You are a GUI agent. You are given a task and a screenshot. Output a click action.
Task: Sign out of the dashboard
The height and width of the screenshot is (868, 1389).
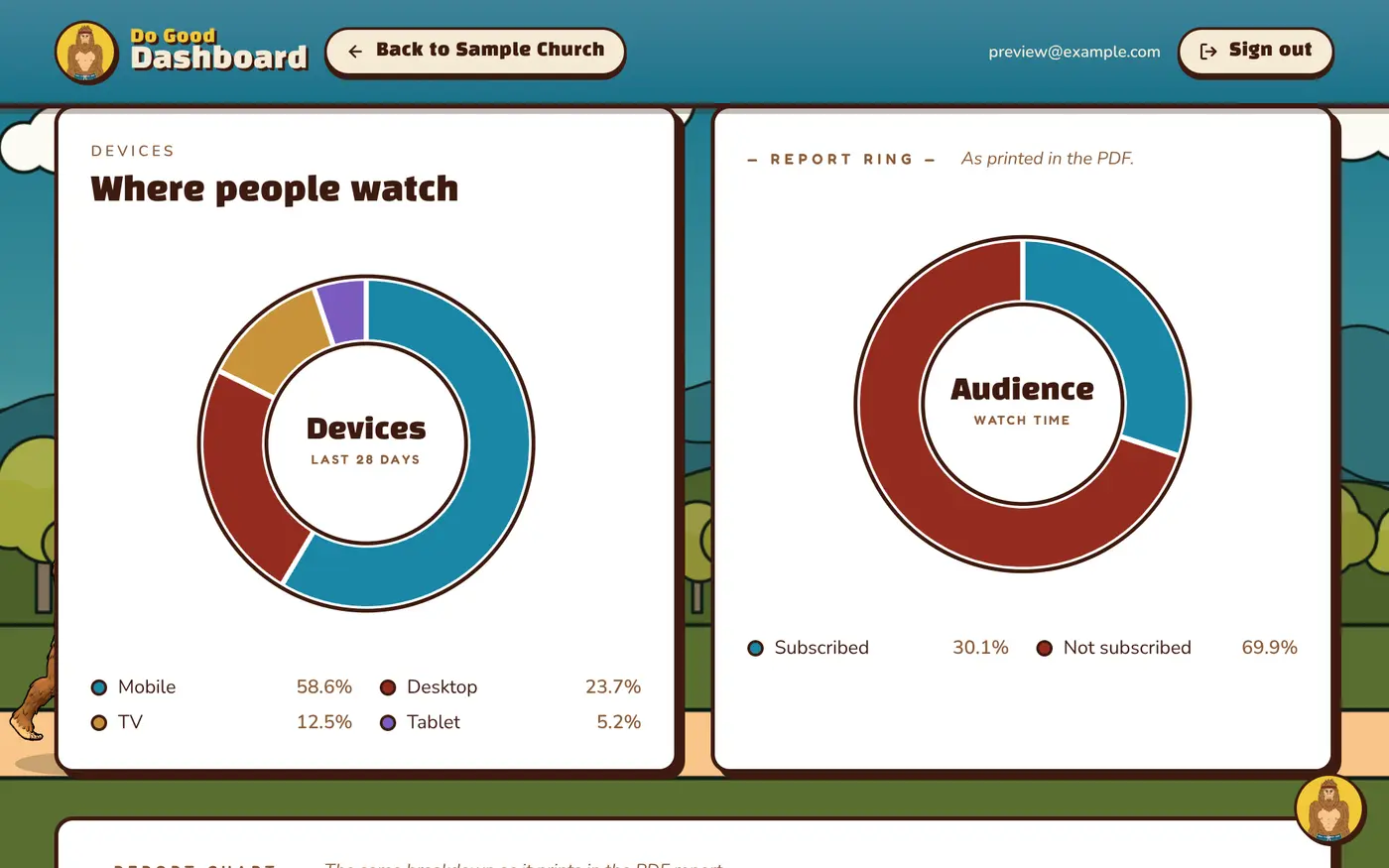(x=1255, y=52)
